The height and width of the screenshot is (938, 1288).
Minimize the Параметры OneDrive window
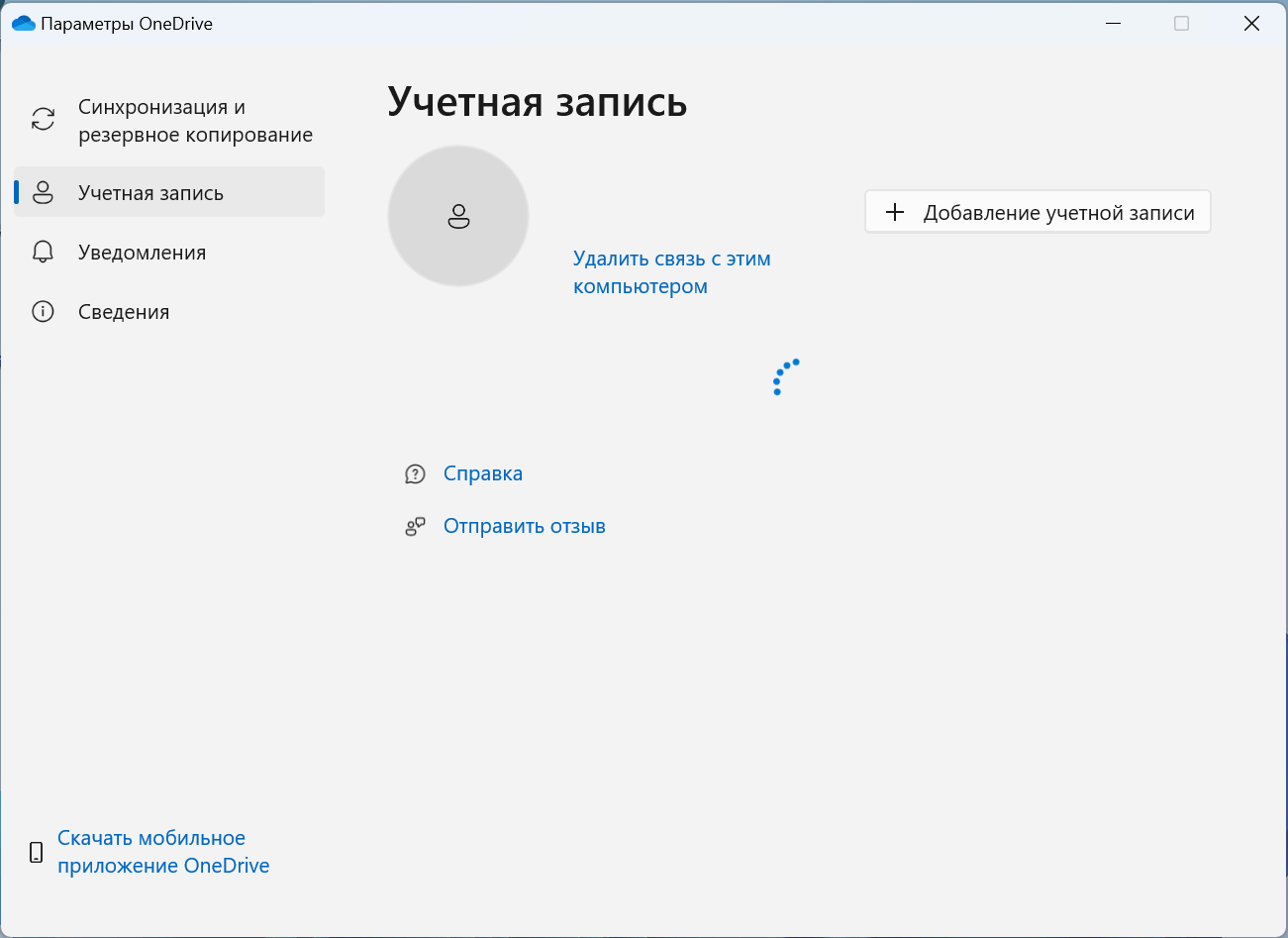(x=1114, y=24)
